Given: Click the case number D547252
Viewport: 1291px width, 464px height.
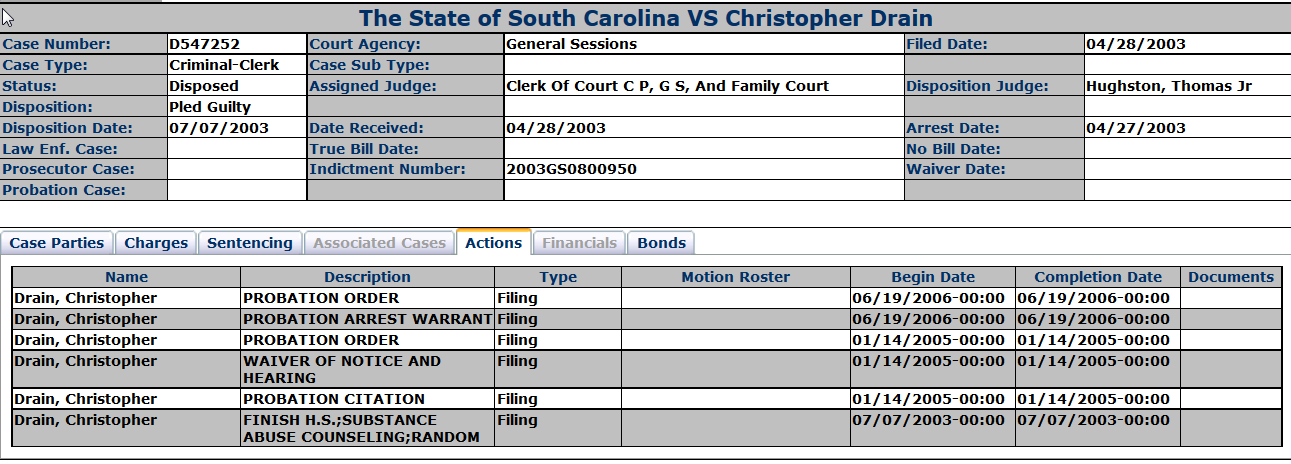Looking at the screenshot, I should (x=205, y=44).
